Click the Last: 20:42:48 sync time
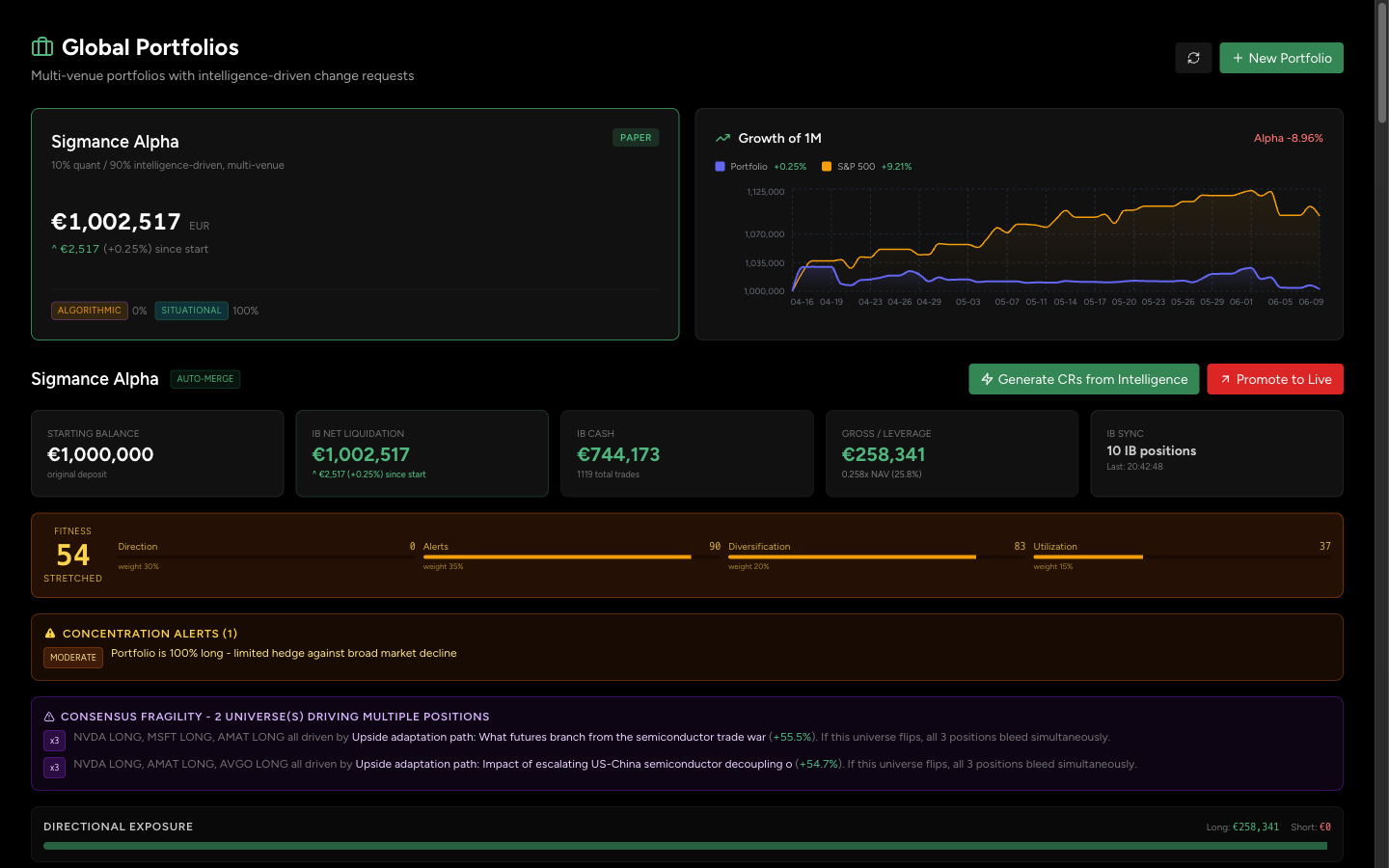Viewport: 1389px width, 868px height. pos(1134,467)
